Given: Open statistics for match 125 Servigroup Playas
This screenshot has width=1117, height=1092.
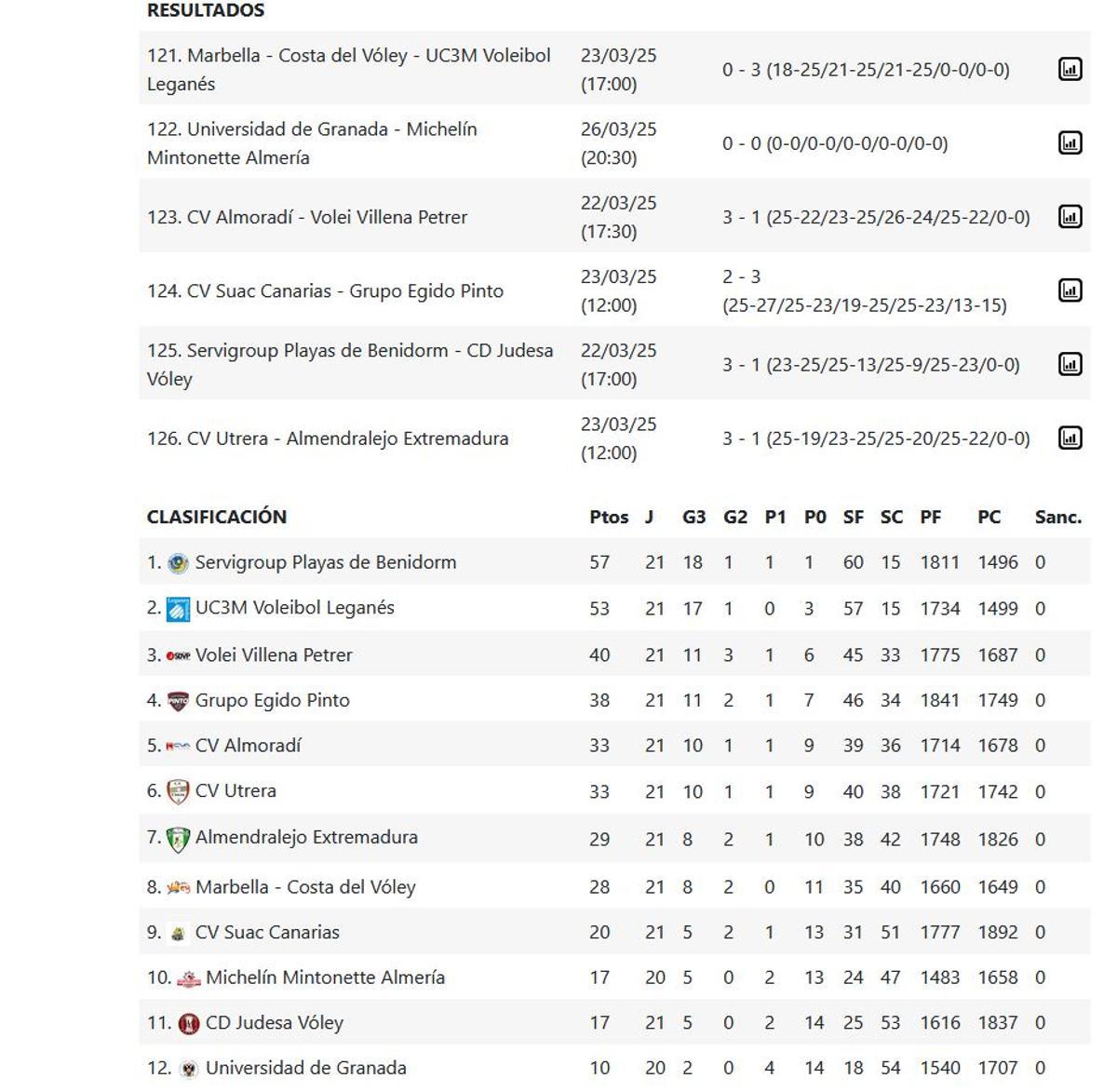Looking at the screenshot, I should 1072,365.
